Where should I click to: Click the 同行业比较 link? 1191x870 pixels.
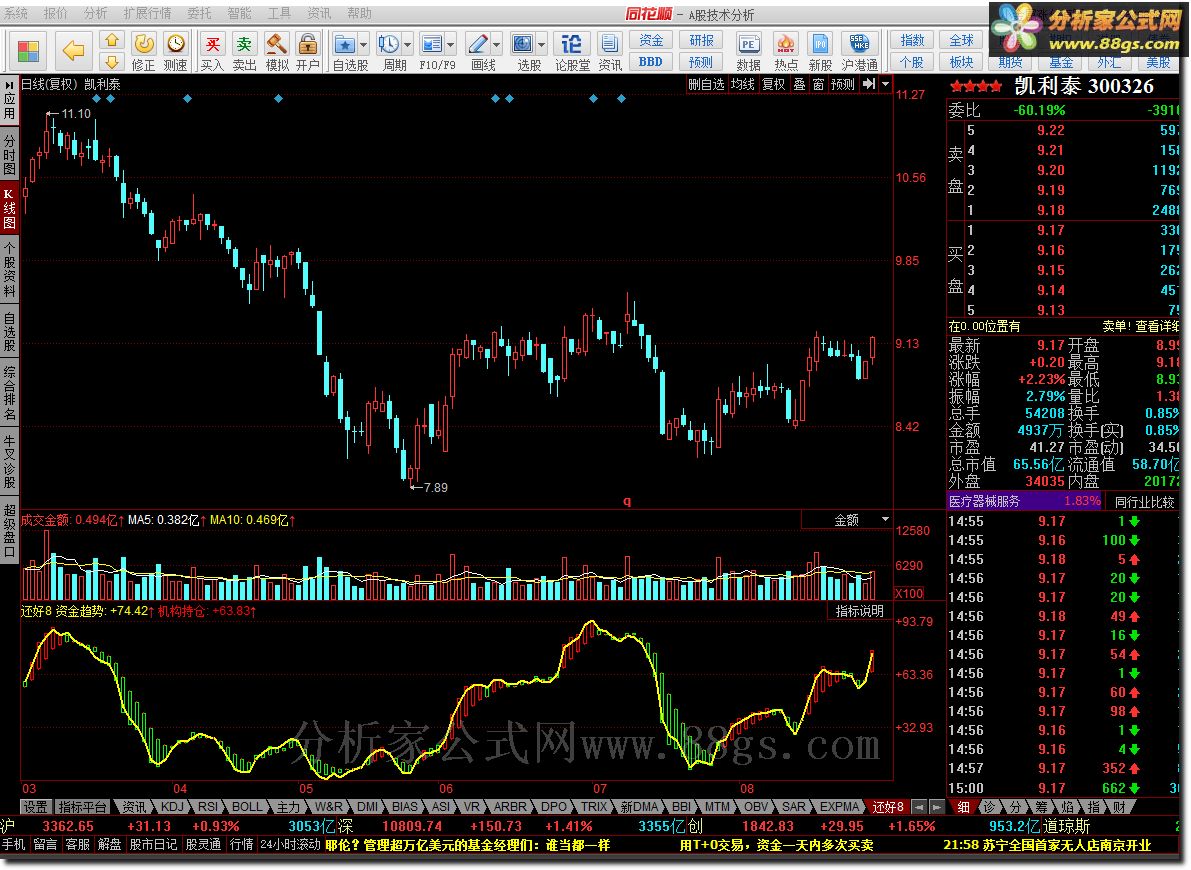(1144, 501)
